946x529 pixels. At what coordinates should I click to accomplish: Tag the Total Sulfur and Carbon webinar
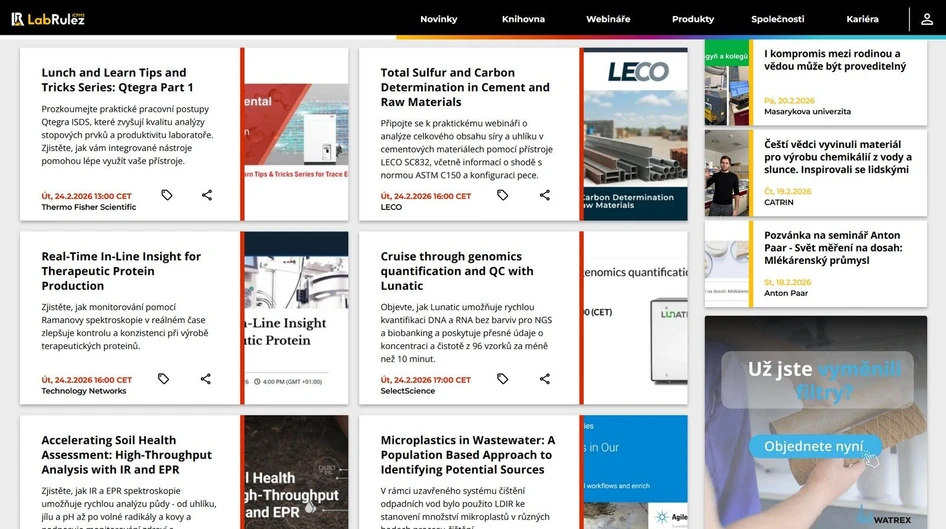(x=503, y=195)
